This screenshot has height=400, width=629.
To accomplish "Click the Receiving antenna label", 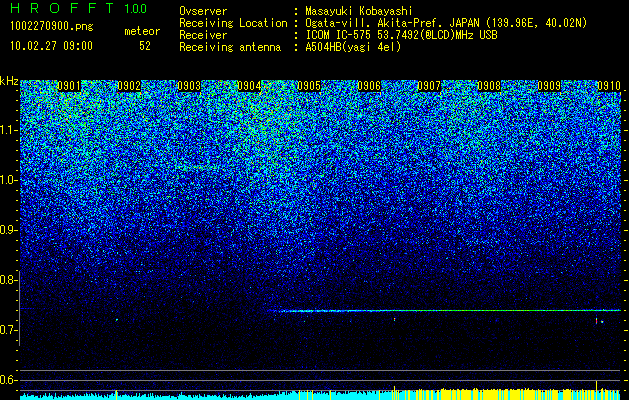I will (230, 47).
